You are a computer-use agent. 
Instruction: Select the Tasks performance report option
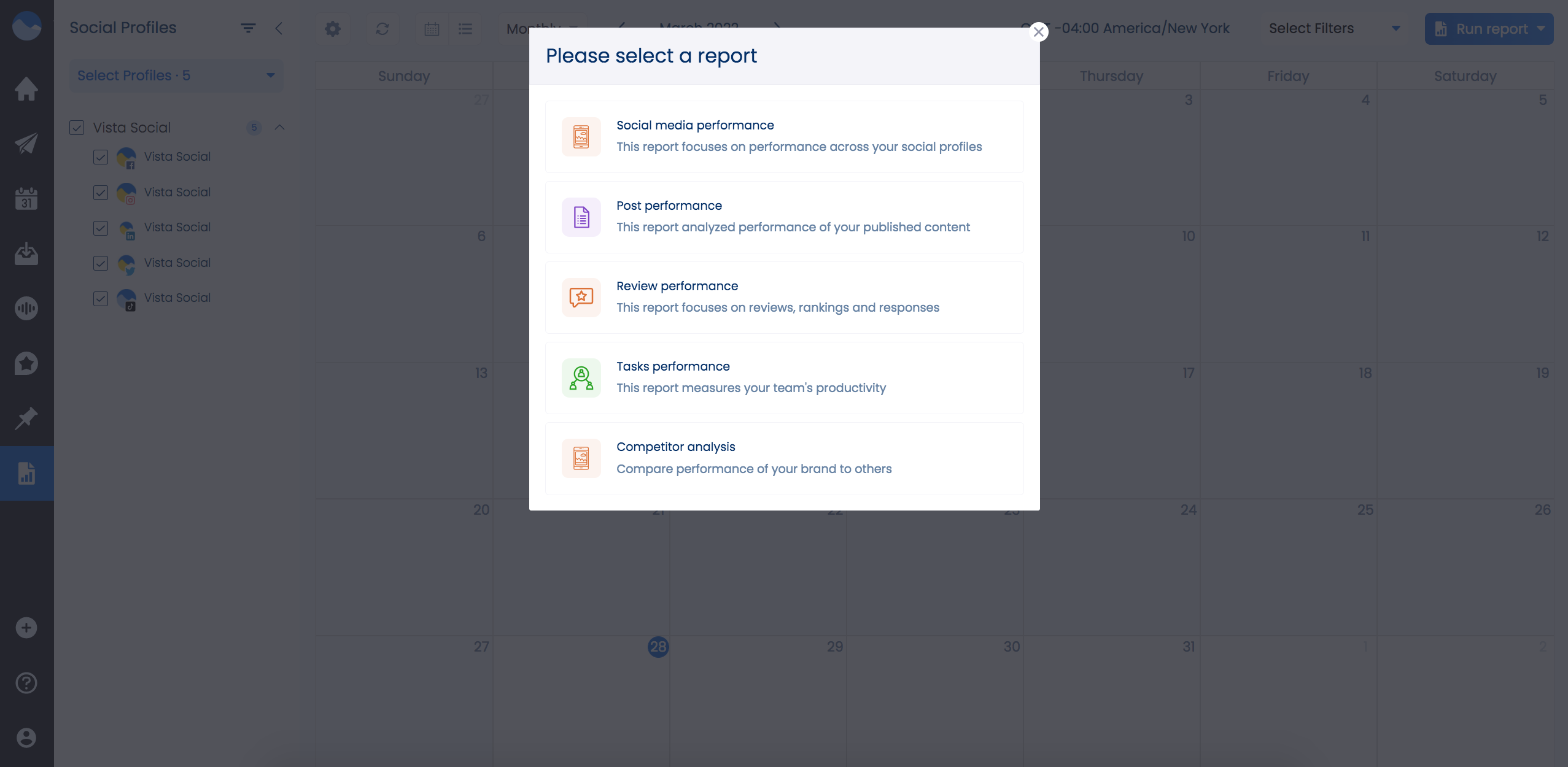pos(784,377)
